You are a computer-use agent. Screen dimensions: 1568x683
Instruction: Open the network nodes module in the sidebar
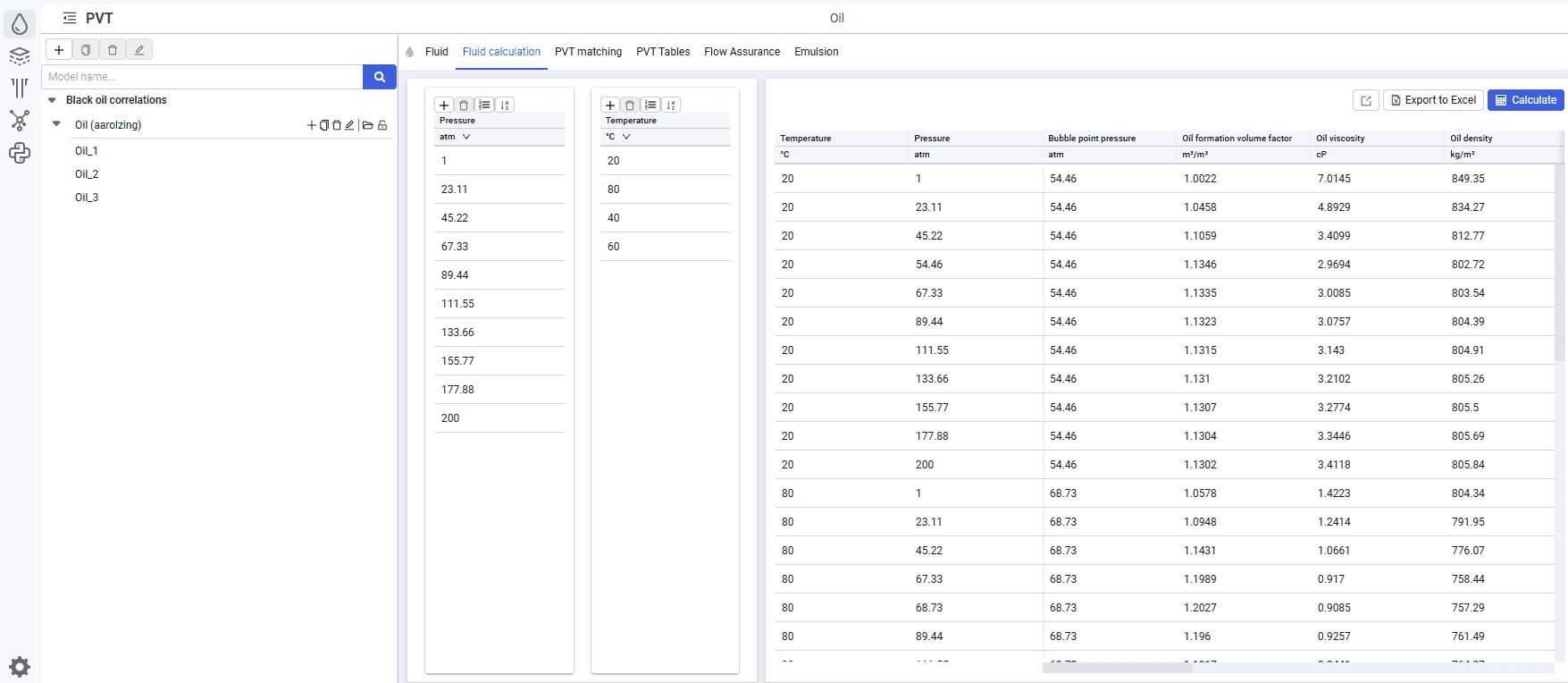tap(20, 121)
